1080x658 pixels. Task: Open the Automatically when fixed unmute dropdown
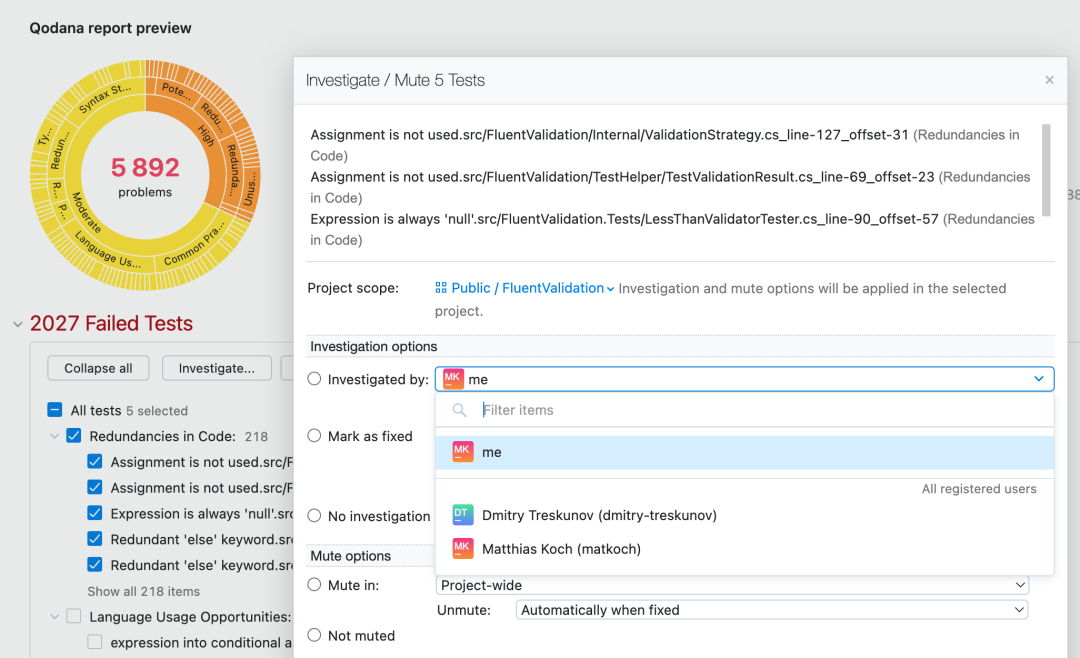coord(771,610)
